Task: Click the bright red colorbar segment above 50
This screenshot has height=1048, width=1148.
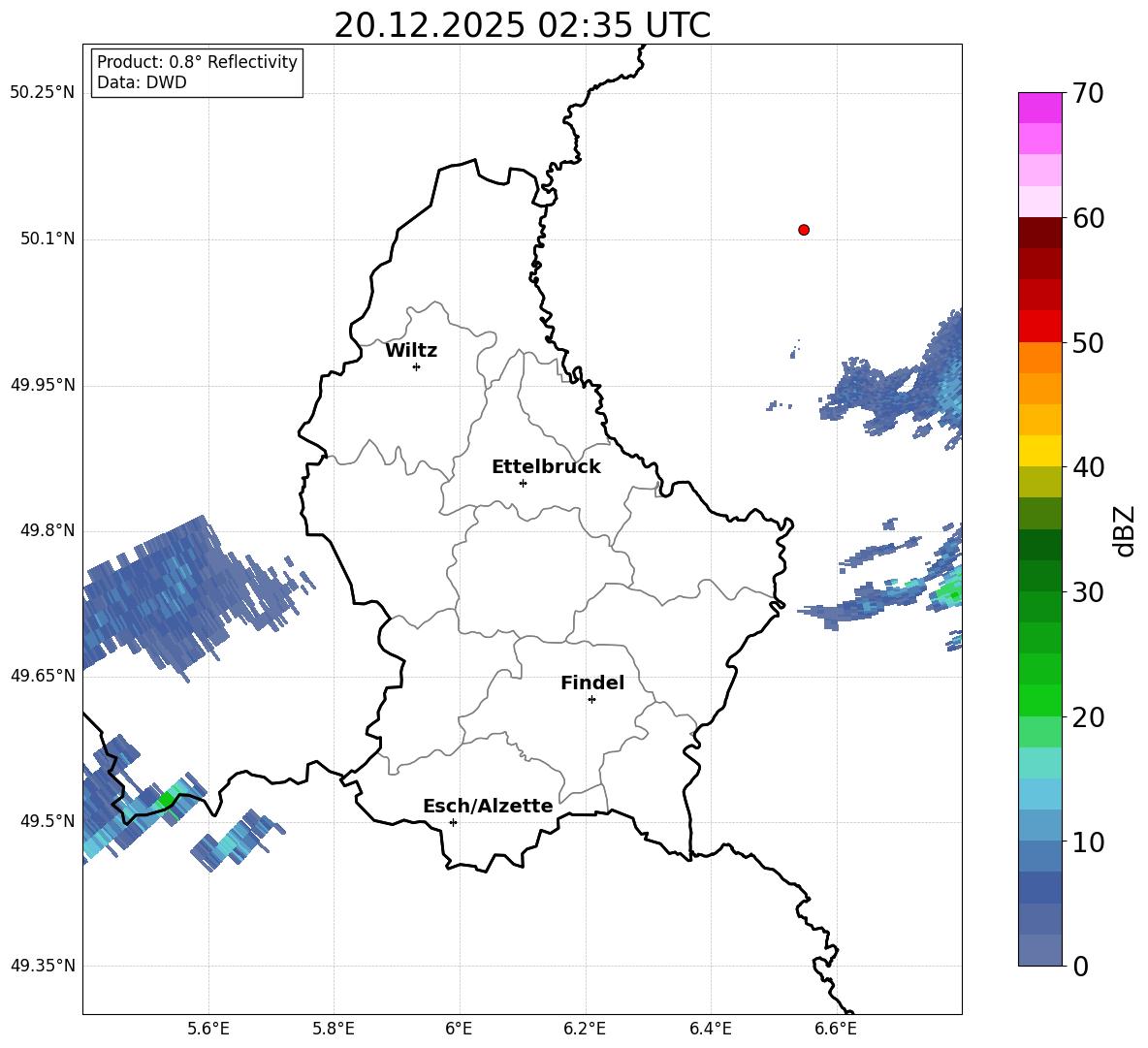Action: click(1039, 327)
